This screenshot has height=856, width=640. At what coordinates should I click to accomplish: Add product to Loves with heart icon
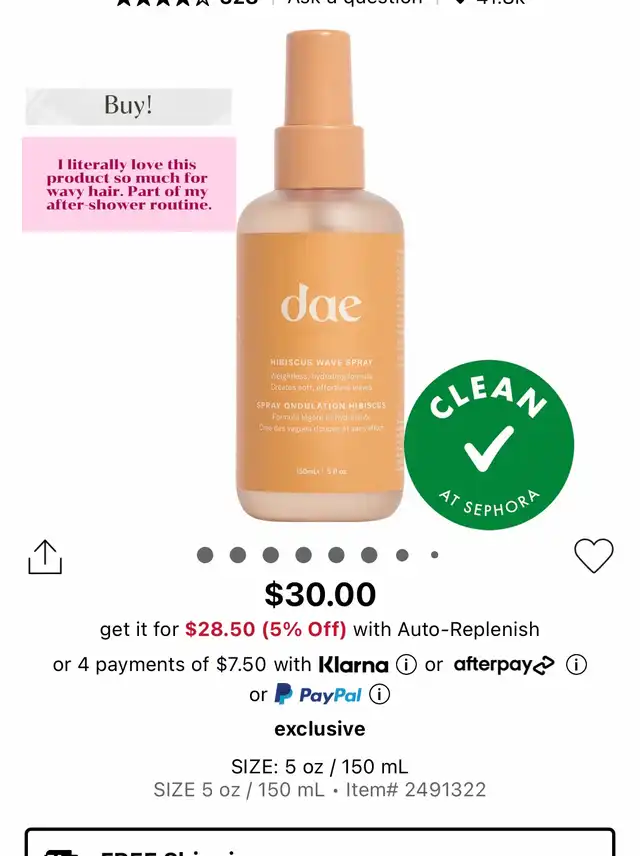(594, 556)
